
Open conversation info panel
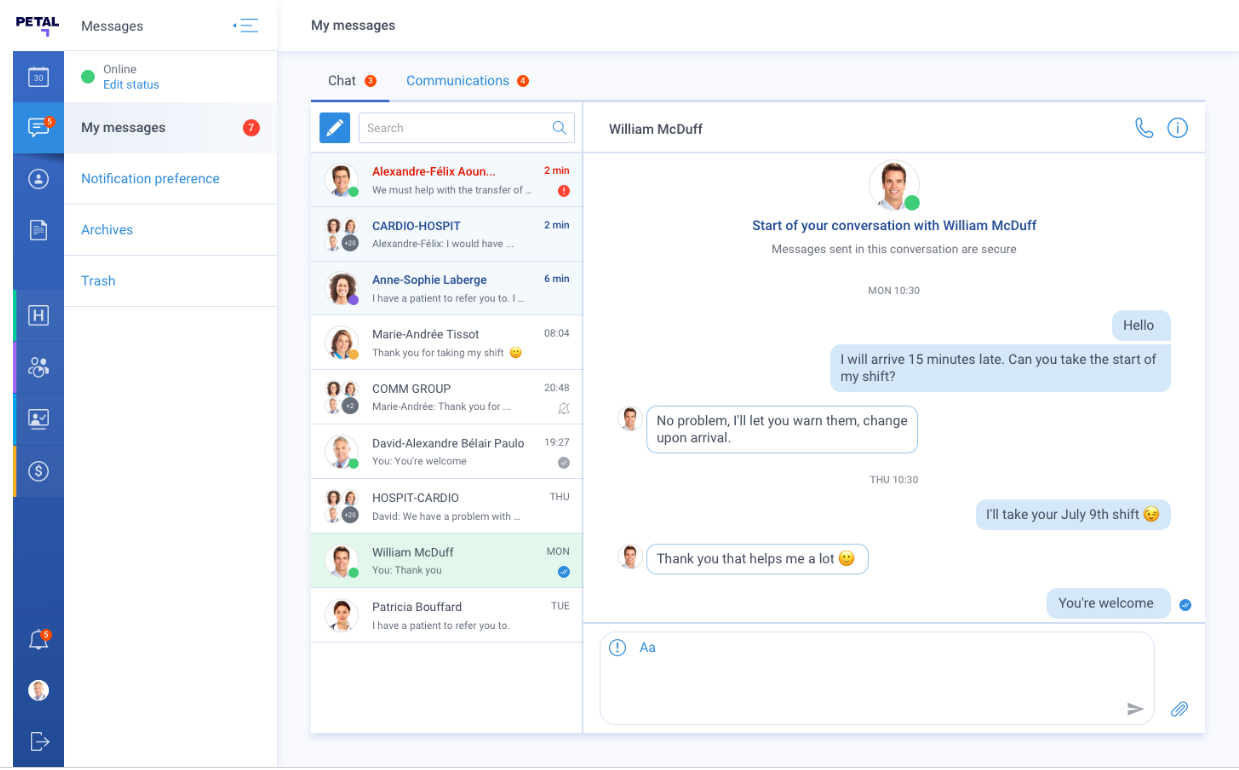1177,128
